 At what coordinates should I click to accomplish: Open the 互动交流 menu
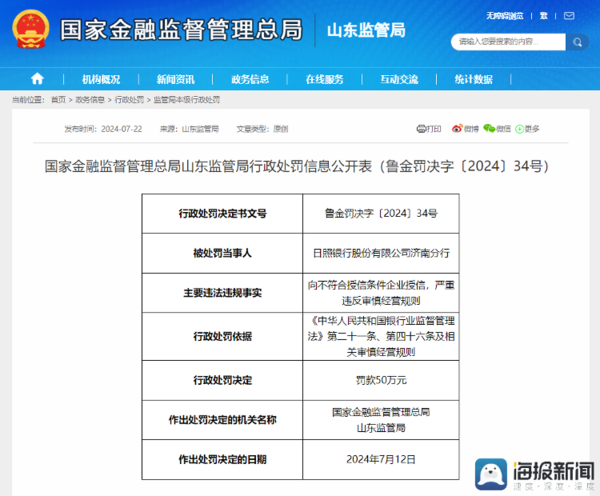point(399,79)
